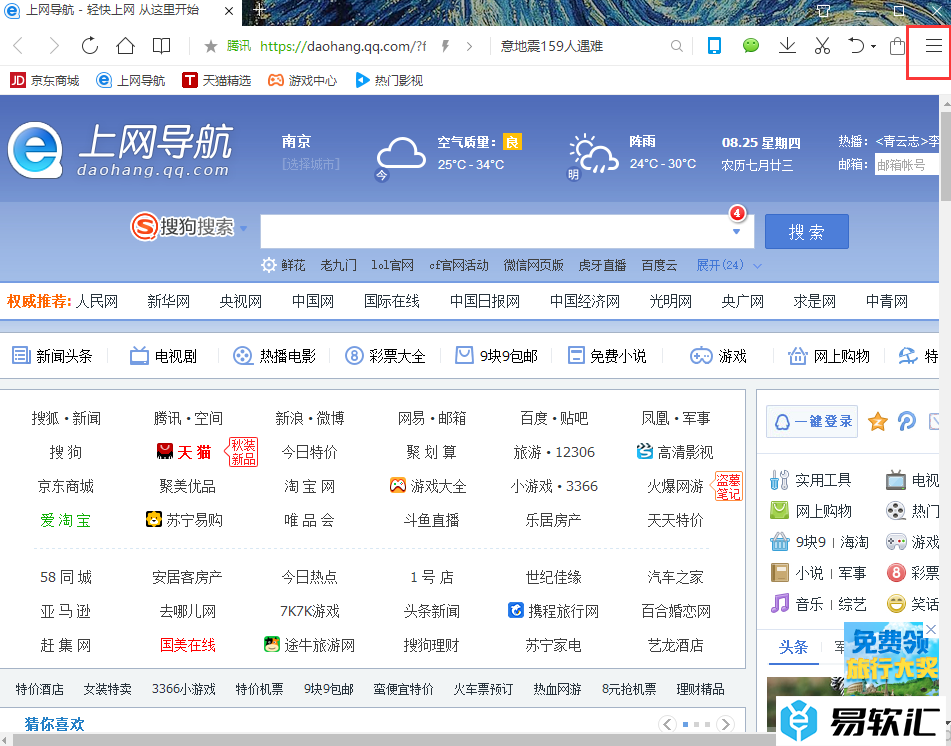951x746 pixels.
Task: Open hot-words gear settings icon
Action: (269, 265)
